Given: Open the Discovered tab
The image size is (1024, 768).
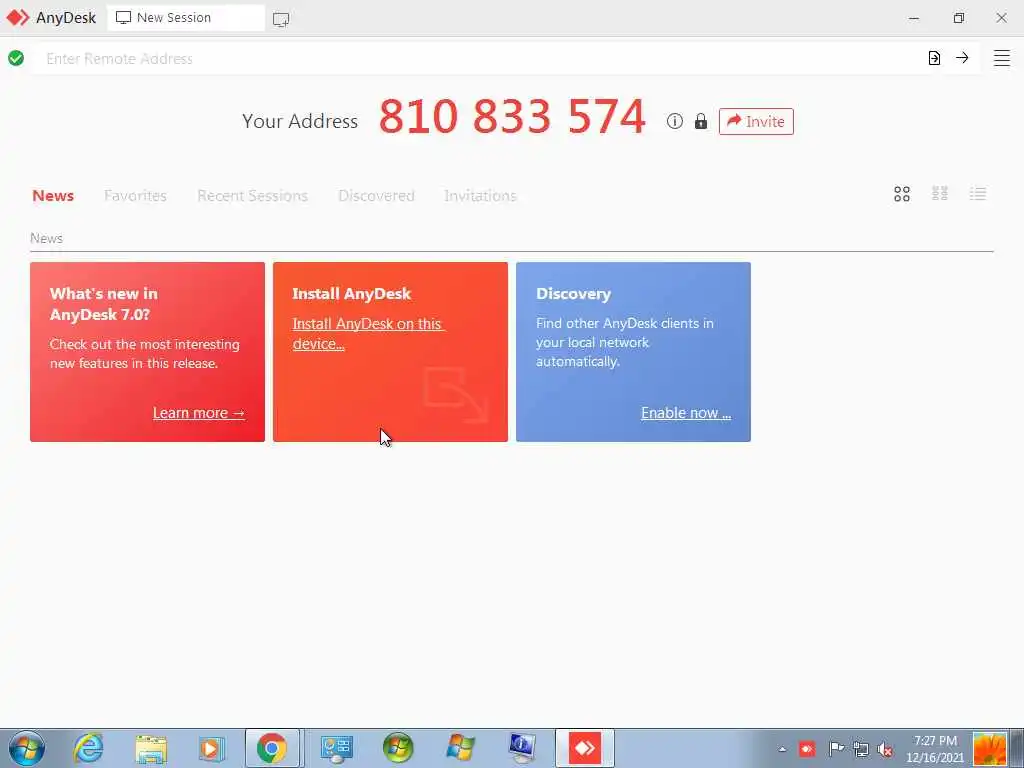Looking at the screenshot, I should click(376, 195).
